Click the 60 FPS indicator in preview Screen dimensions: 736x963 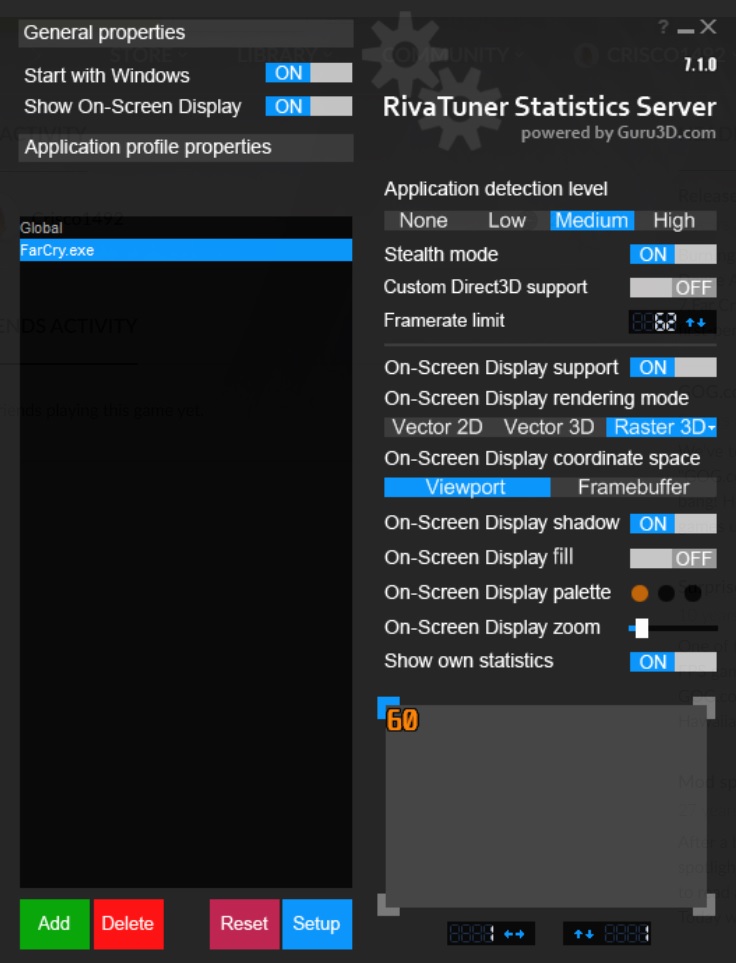pyautogui.click(x=402, y=720)
